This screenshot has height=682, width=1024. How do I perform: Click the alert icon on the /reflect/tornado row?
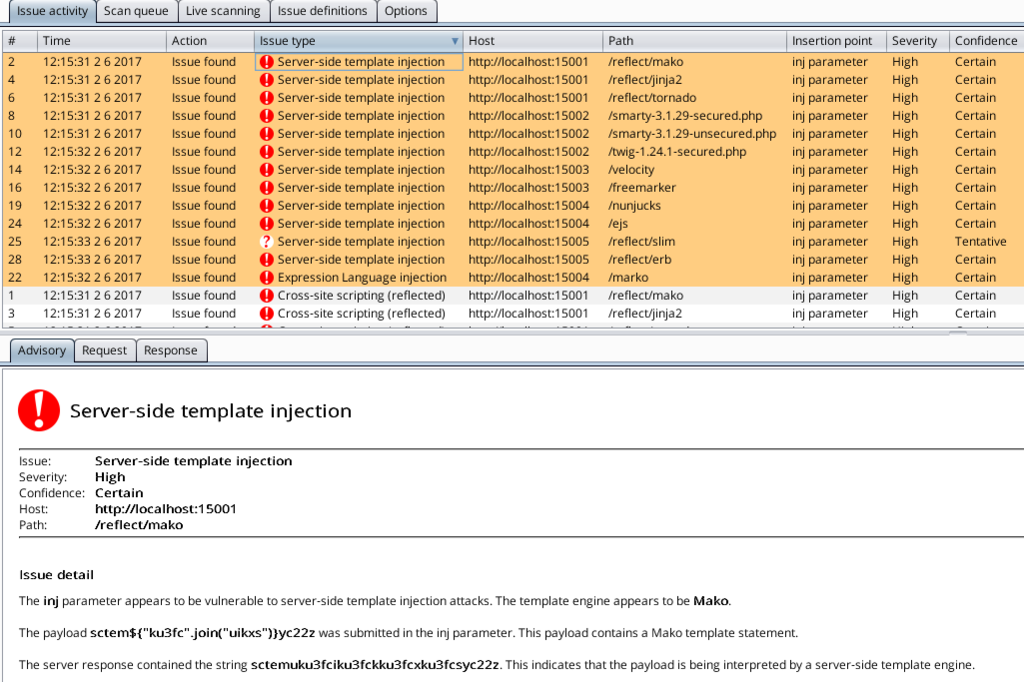(266, 98)
